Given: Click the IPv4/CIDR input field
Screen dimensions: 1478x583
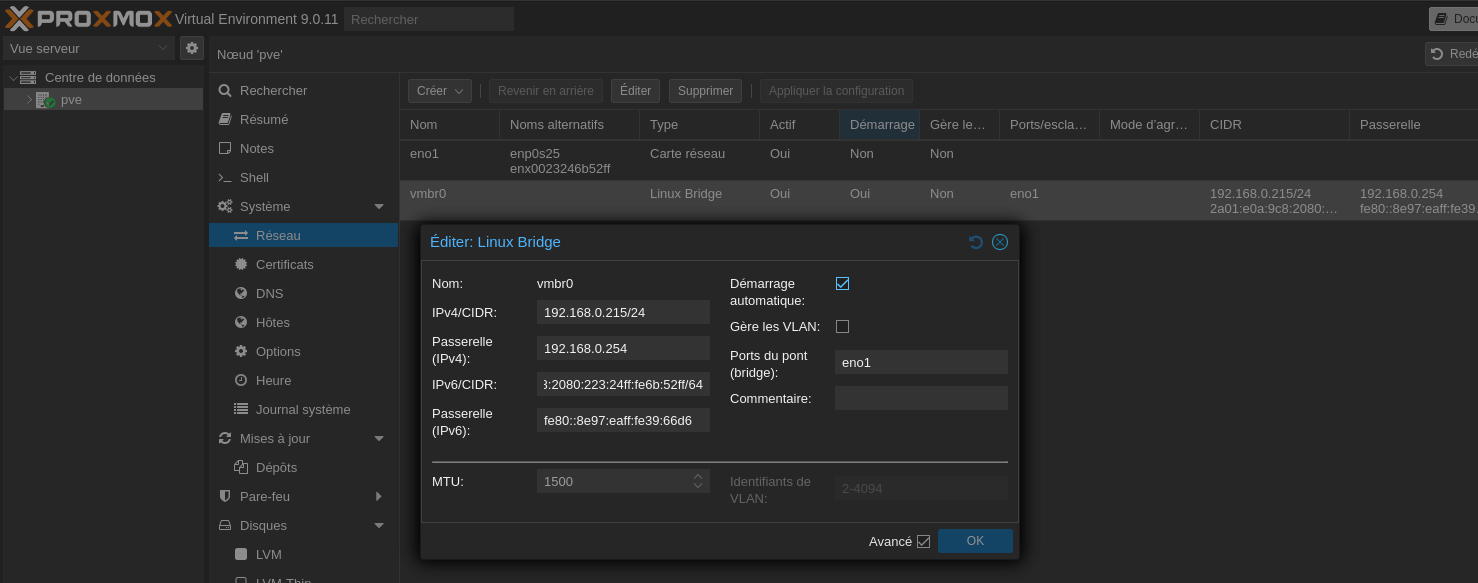Looking at the screenshot, I should click(x=622, y=312).
